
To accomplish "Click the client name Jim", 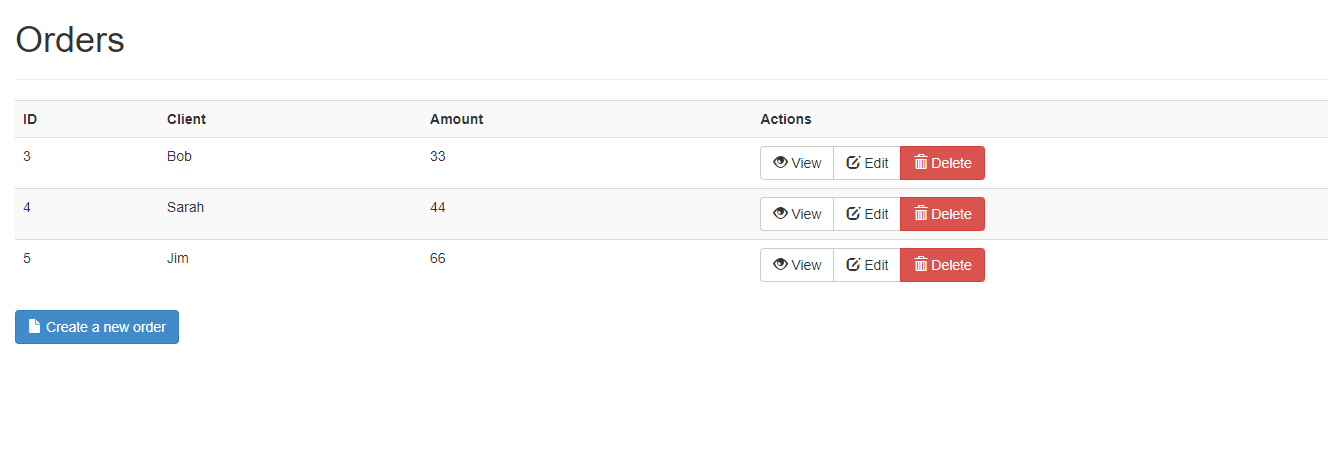I will point(177,259).
